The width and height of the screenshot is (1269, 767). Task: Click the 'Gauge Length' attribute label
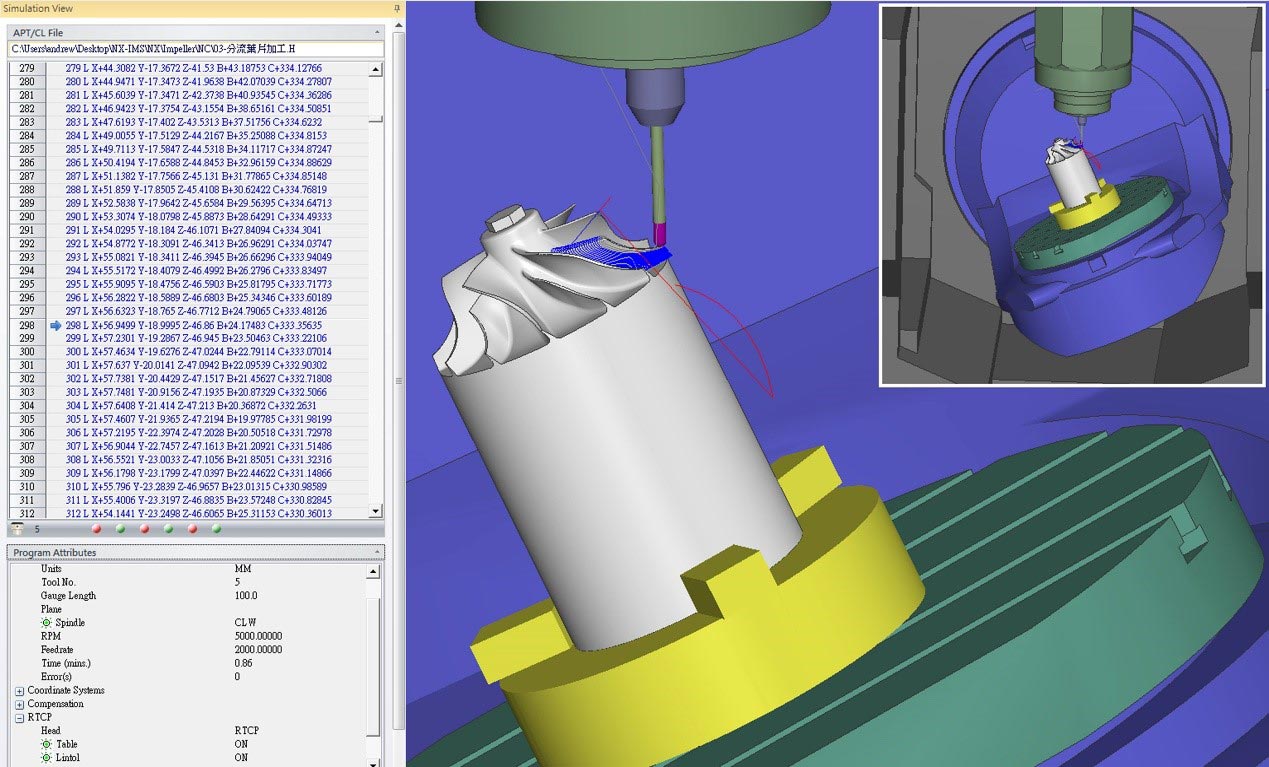(x=69, y=596)
